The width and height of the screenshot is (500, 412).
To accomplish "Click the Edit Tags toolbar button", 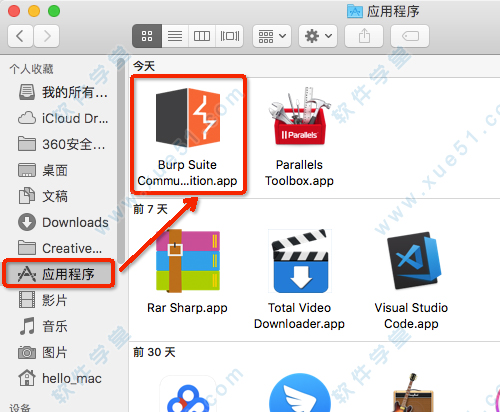I will 410,36.
